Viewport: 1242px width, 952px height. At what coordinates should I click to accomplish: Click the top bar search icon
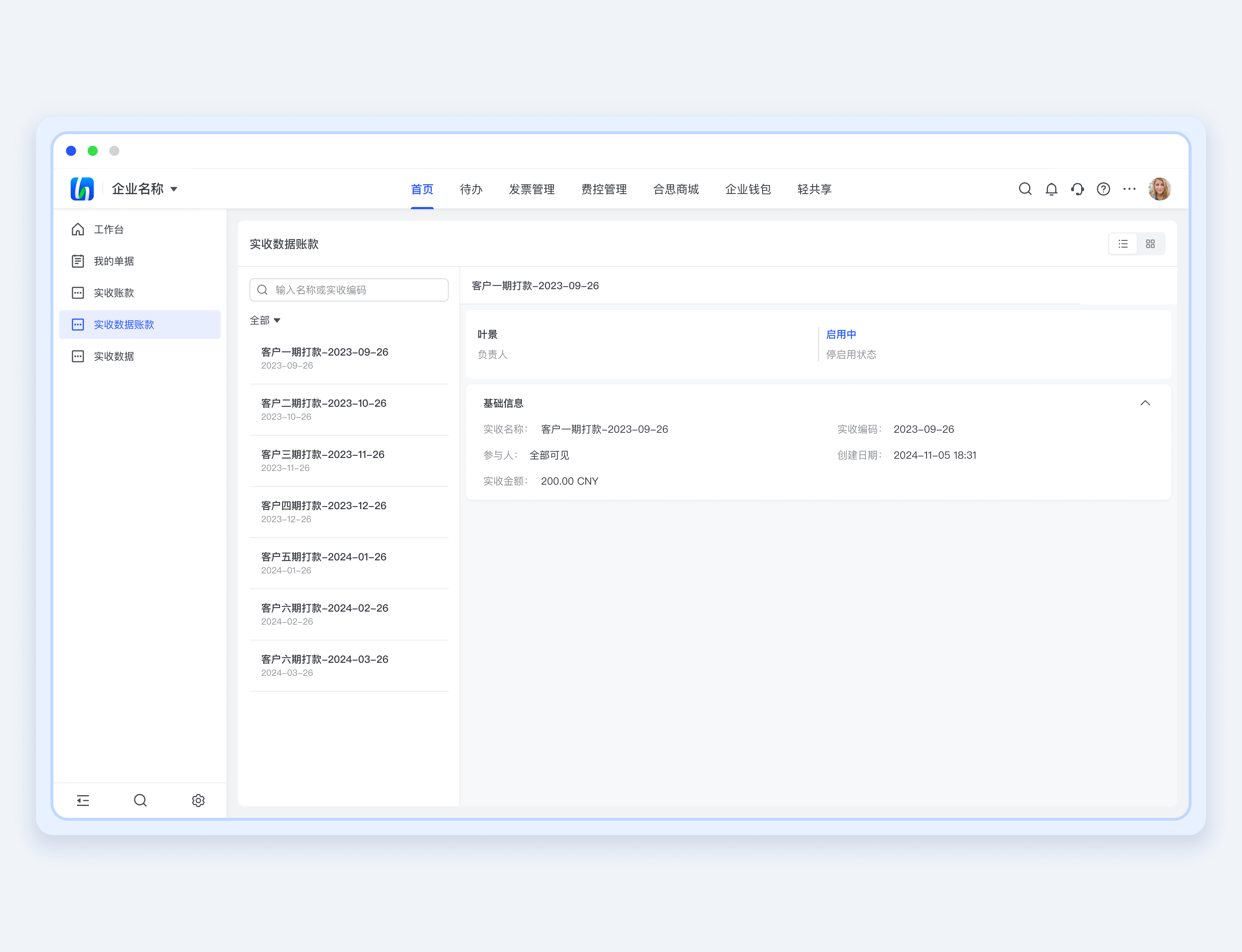[x=1025, y=189]
